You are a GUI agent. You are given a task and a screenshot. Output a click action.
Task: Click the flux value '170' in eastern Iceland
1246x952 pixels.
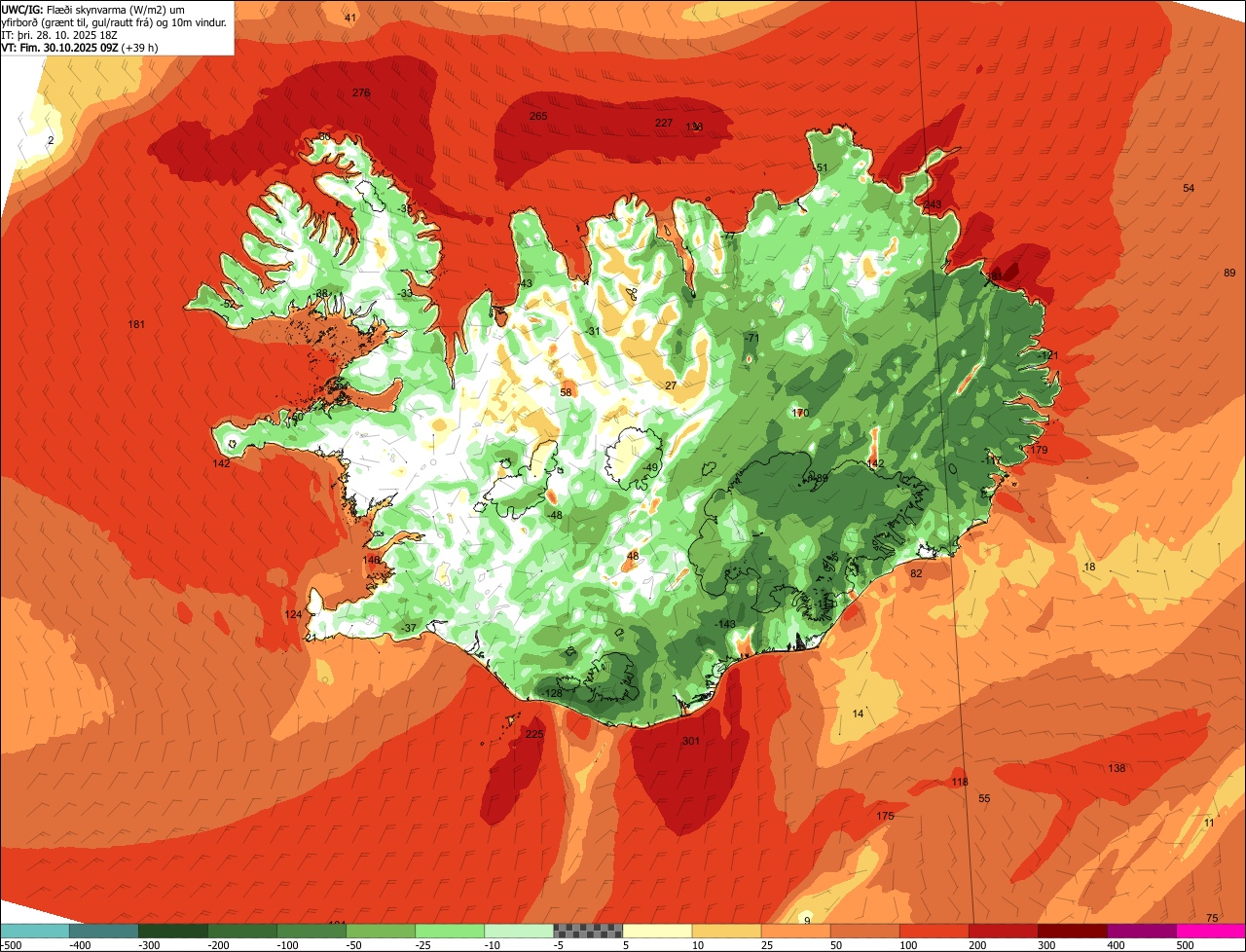pyautogui.click(x=800, y=413)
